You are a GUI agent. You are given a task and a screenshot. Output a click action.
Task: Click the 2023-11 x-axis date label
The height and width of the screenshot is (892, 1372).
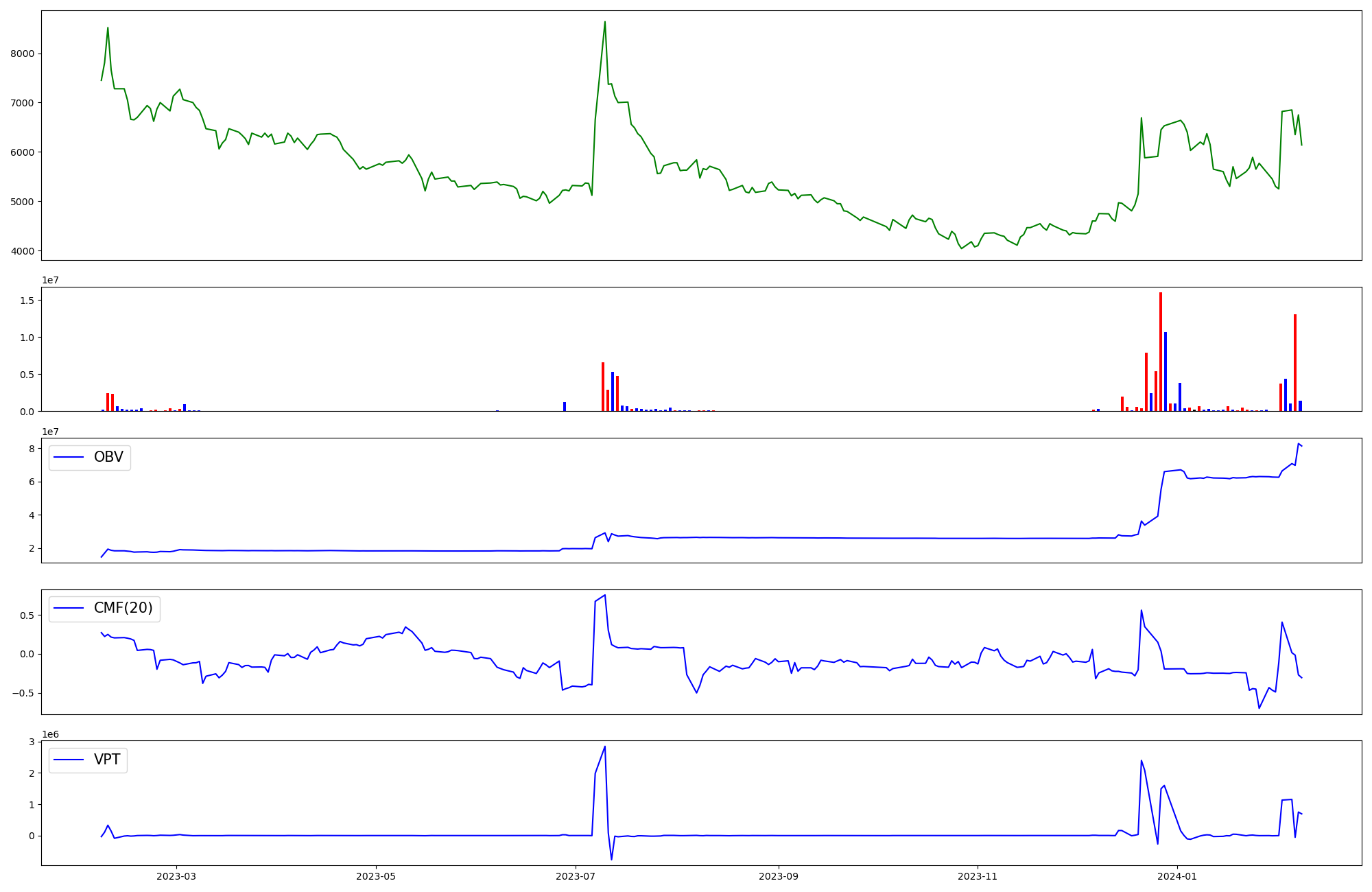coord(978,876)
